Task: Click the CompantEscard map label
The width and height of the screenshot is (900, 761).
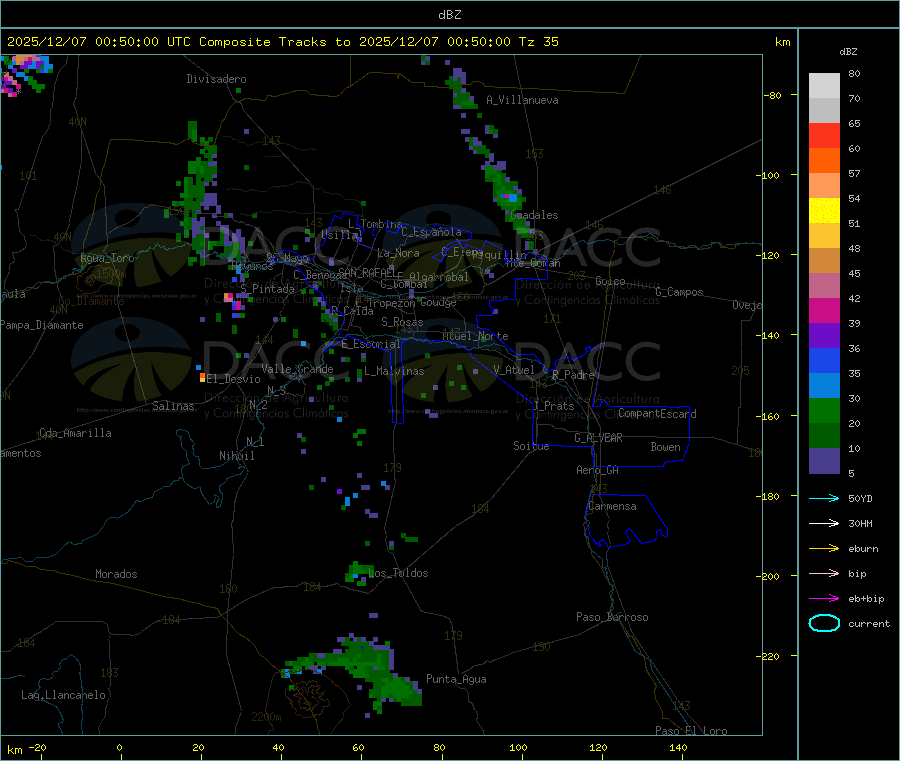Action: pos(657,413)
